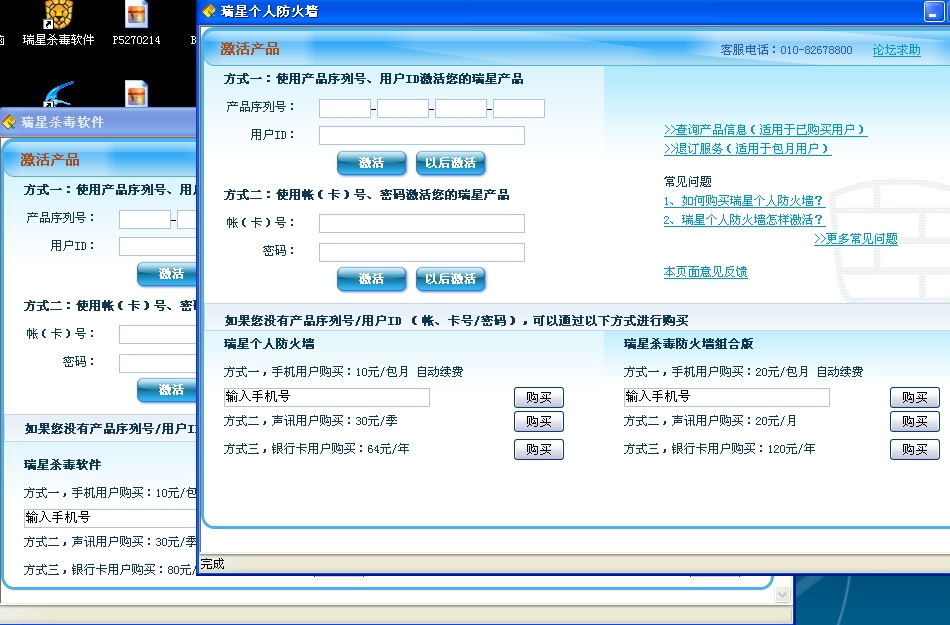Screen dimensions: 950x625
Task: Click 瑞星个人防火墙 purchase section heading
Action: tap(269, 344)
